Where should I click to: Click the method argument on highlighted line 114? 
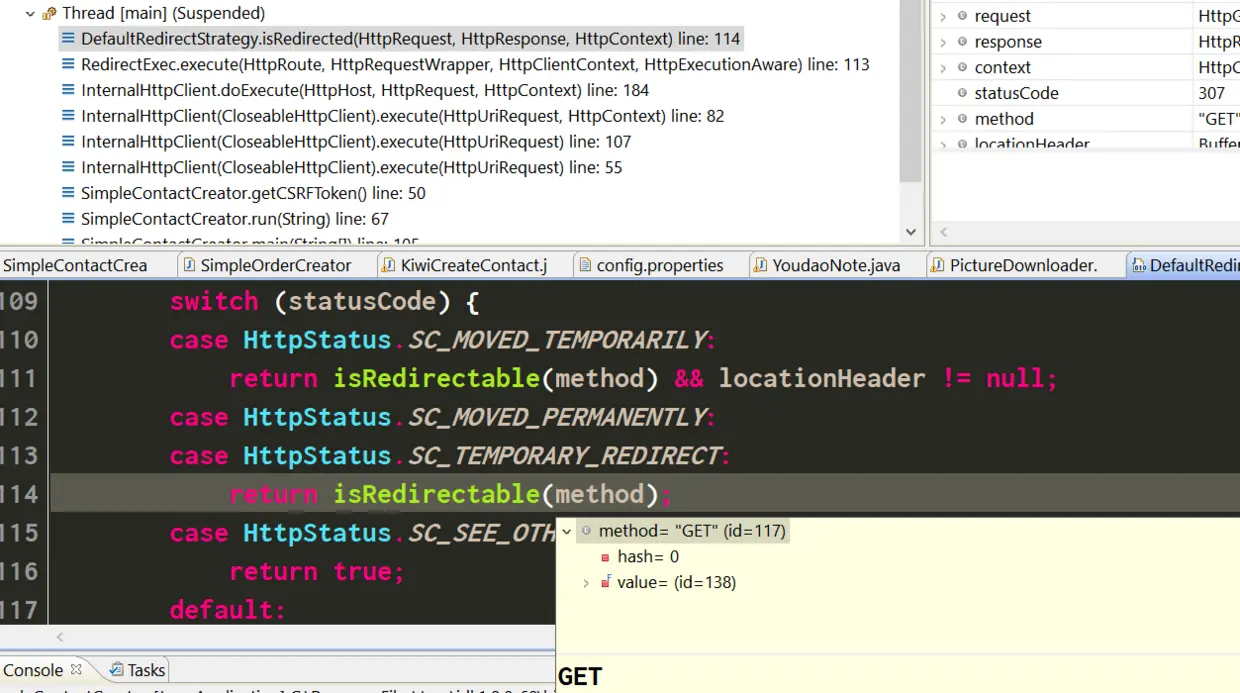[x=600, y=494]
